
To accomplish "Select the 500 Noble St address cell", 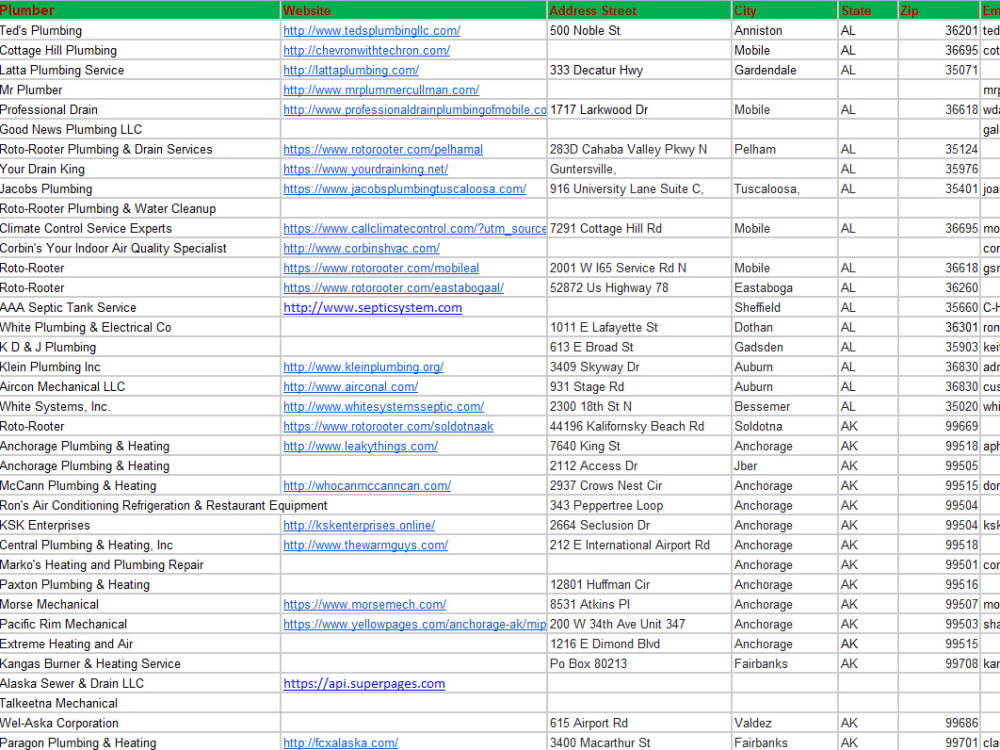I will (x=639, y=31).
